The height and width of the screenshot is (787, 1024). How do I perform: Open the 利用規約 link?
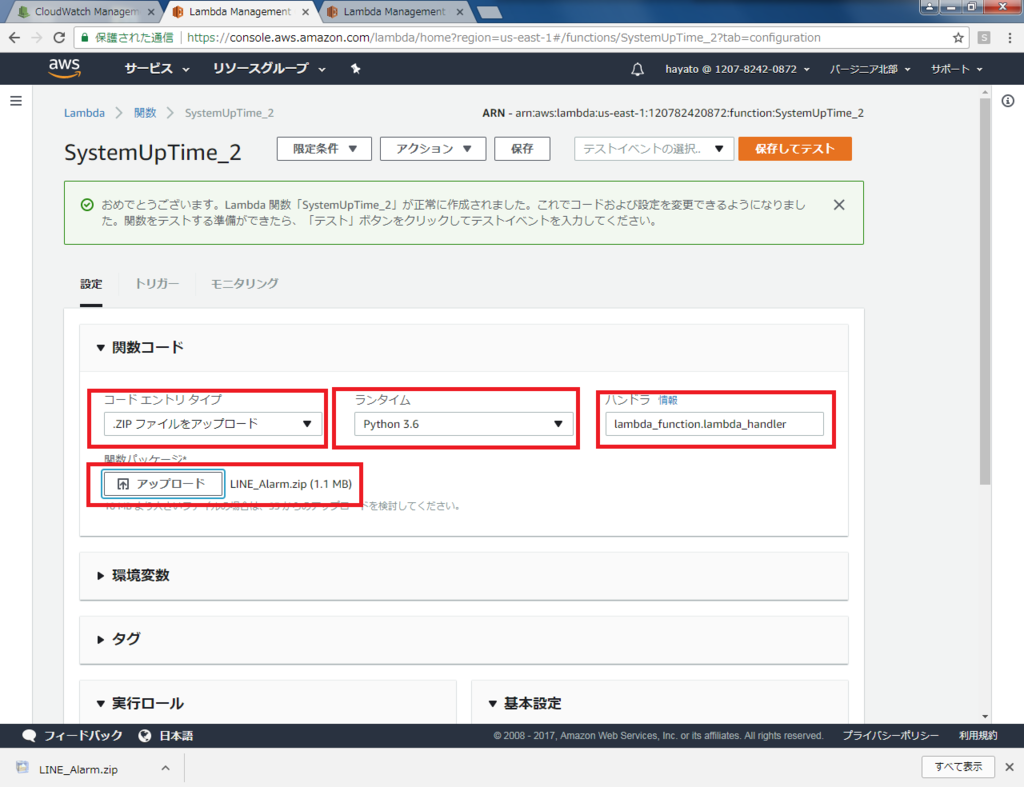[978, 736]
